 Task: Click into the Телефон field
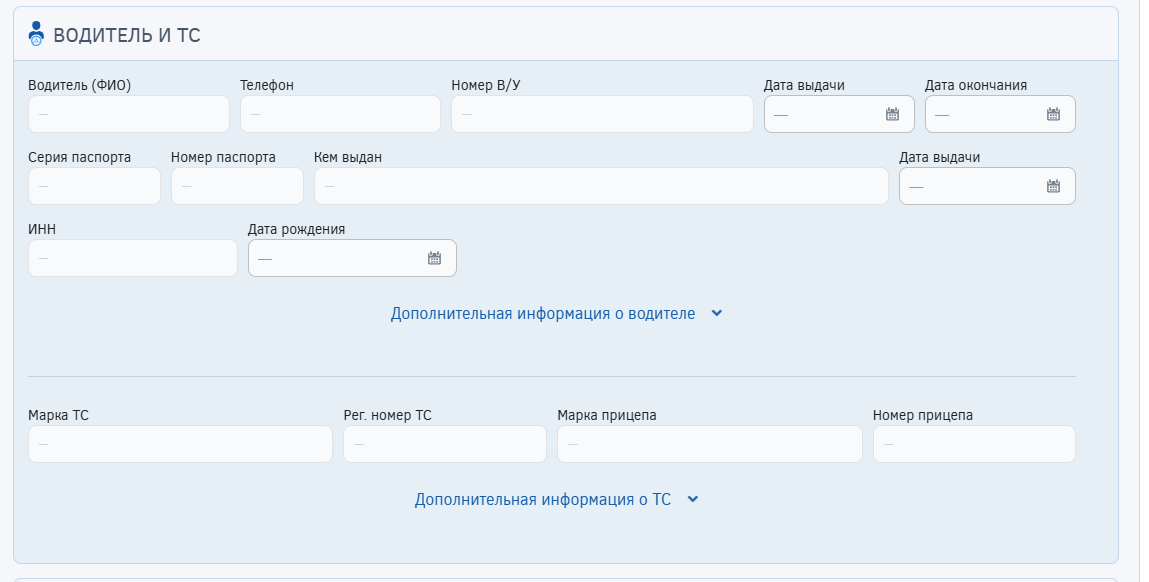pos(340,114)
